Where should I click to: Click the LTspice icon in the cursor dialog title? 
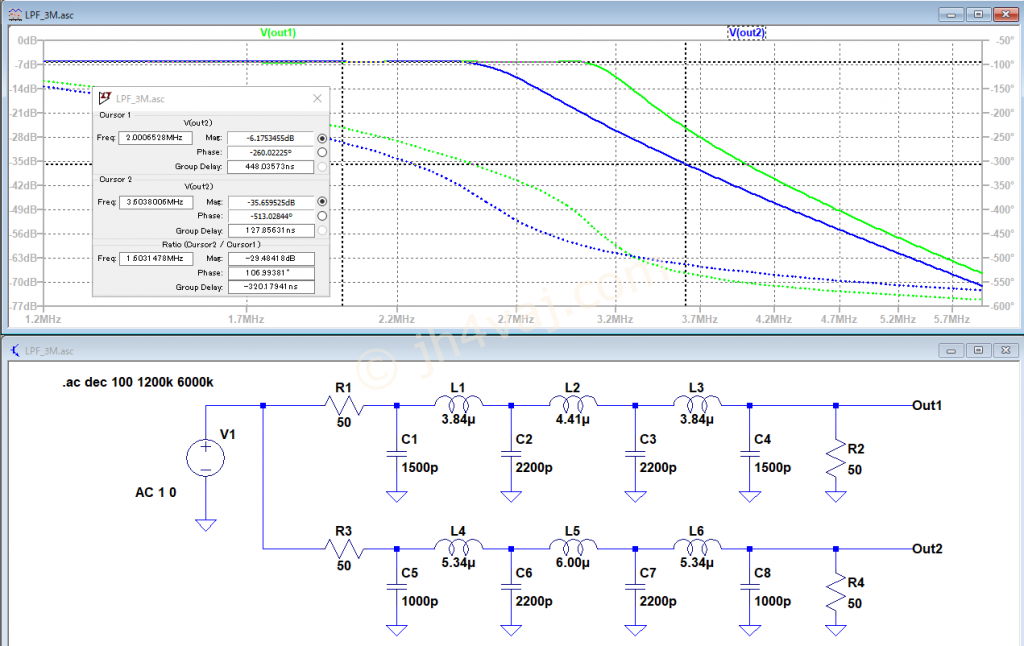[104, 99]
